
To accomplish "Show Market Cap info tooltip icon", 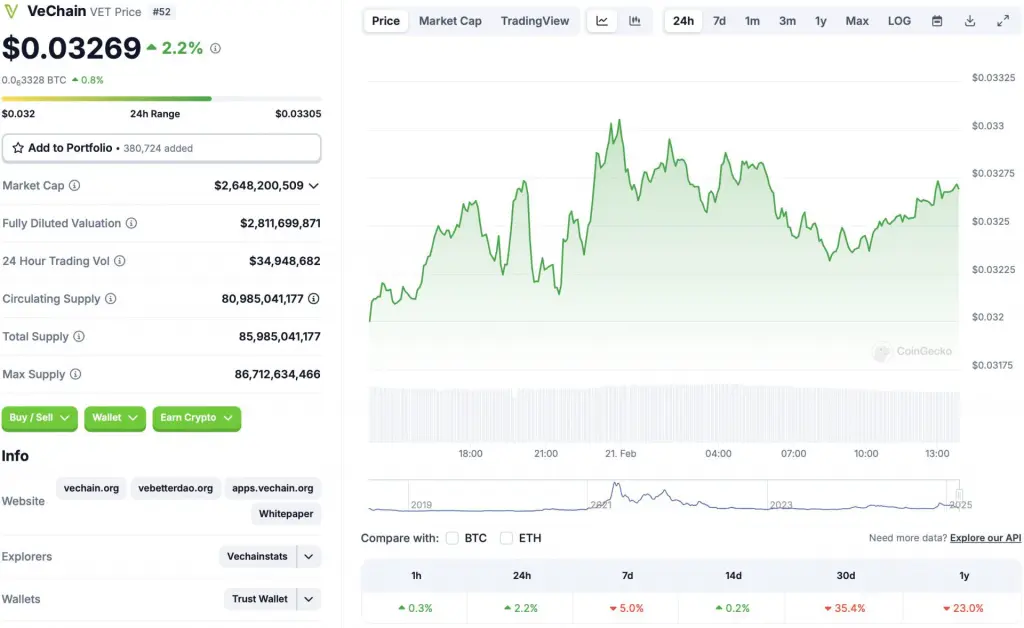I will coord(74,185).
